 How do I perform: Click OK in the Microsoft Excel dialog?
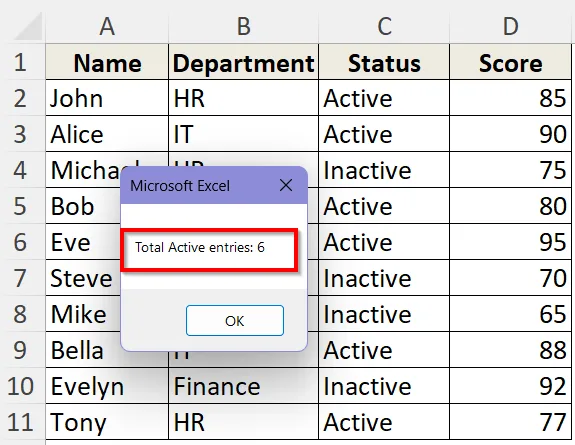pos(235,321)
